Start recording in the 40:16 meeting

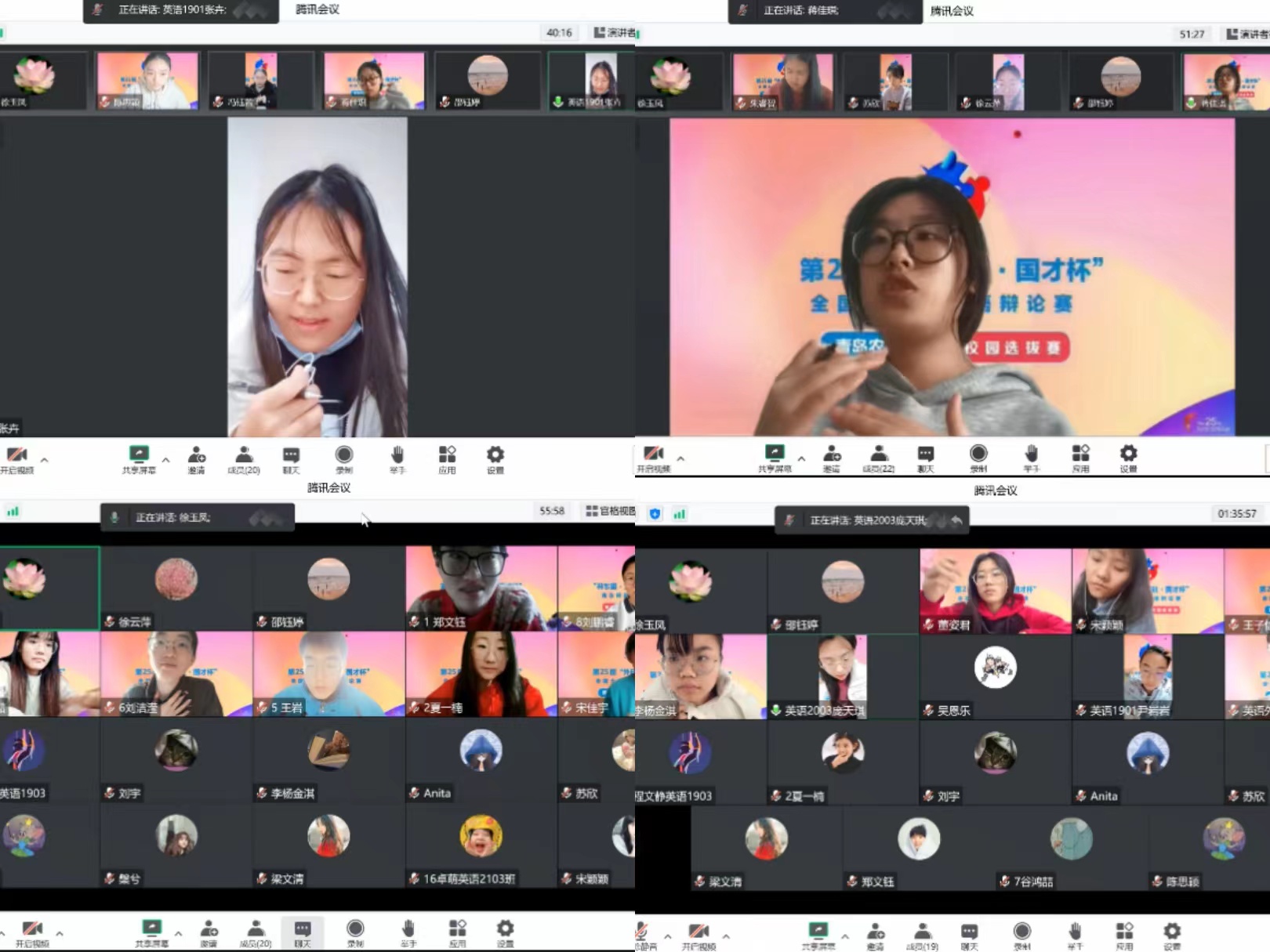click(344, 459)
